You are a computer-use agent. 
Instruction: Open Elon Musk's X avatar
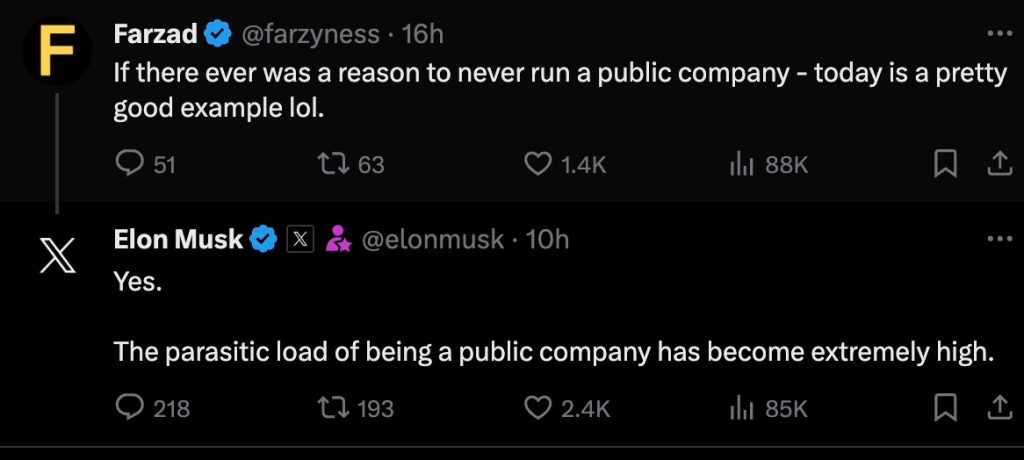click(x=56, y=256)
